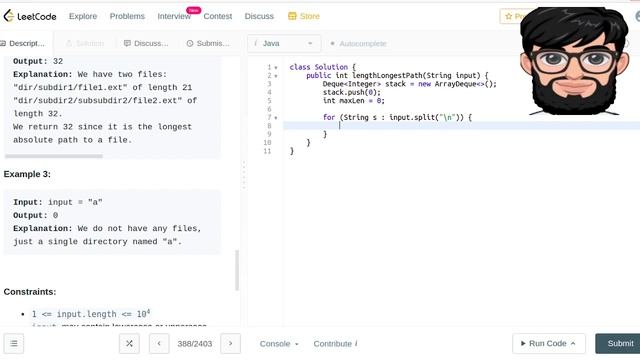
Task: Go to the previous problem
Action: 159,344
